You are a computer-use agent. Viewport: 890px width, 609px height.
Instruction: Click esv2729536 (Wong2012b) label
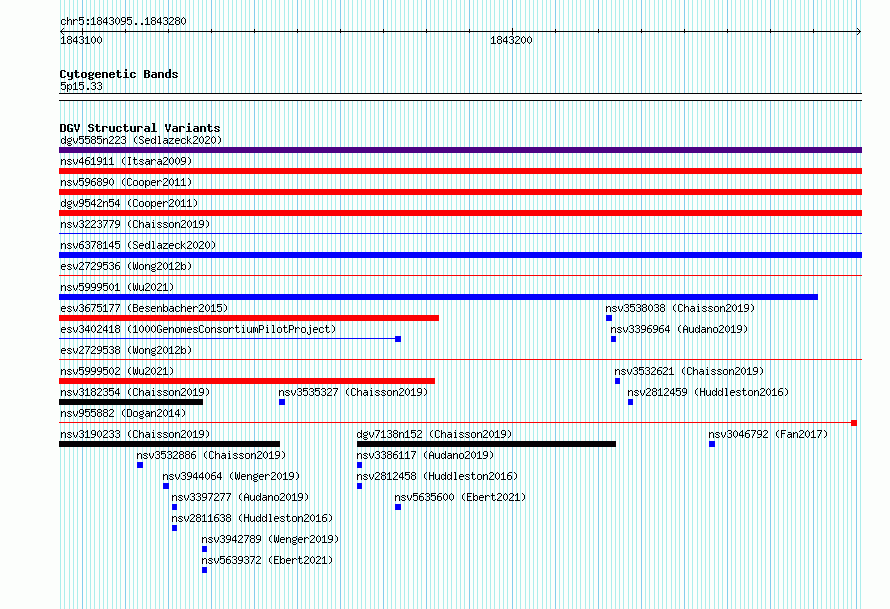coord(126,266)
